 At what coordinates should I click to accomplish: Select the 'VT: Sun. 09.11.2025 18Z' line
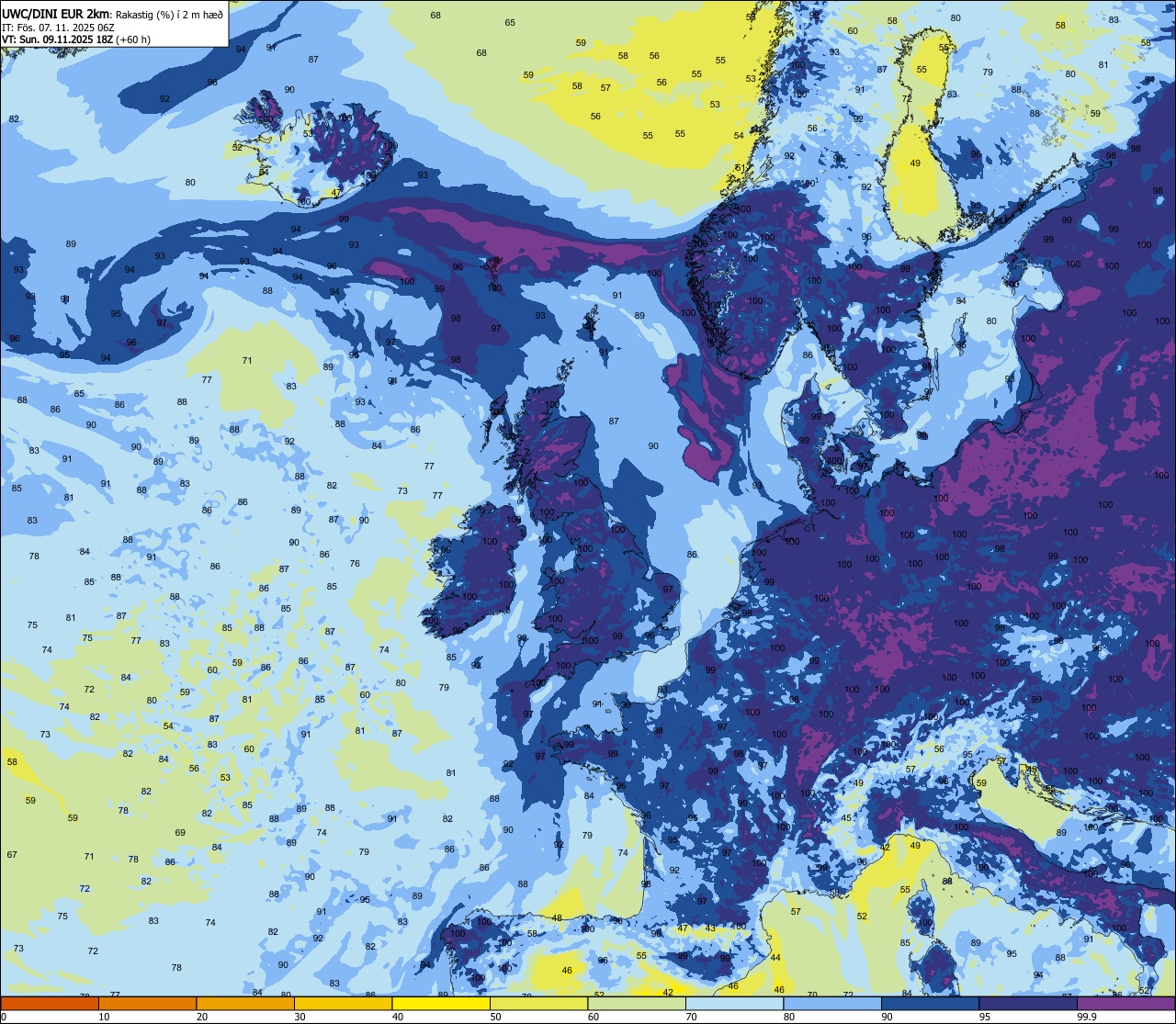57,39
